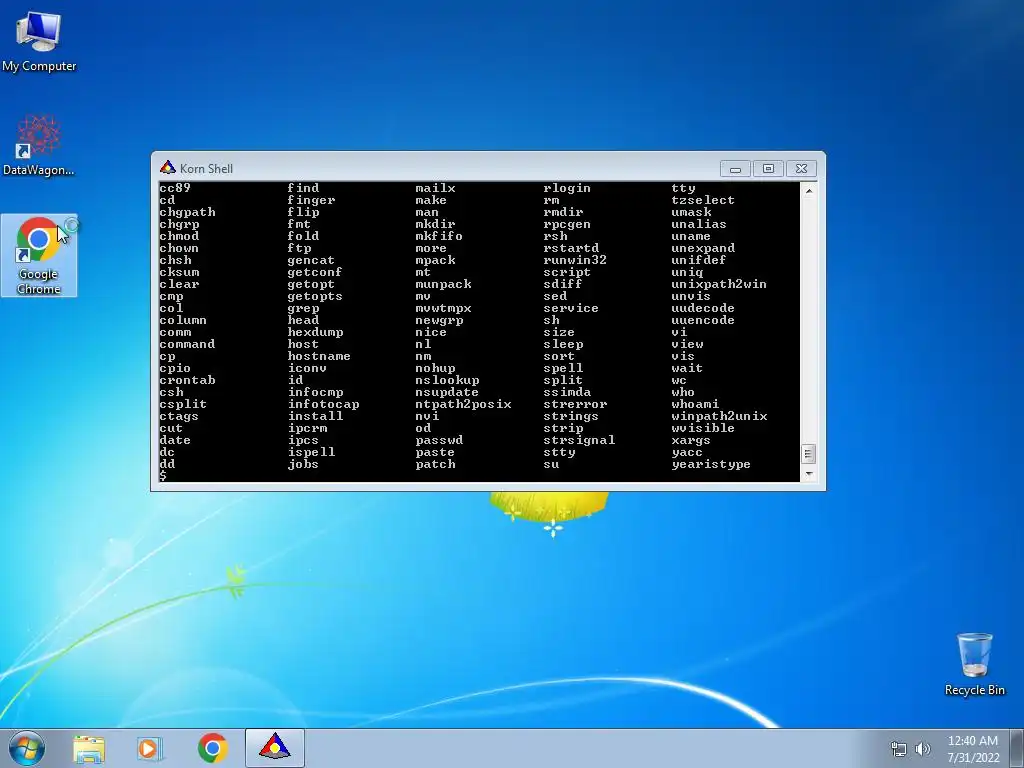Open Windows Explorer from the taskbar
Image resolution: width=1024 pixels, height=768 pixels.
(x=89, y=748)
